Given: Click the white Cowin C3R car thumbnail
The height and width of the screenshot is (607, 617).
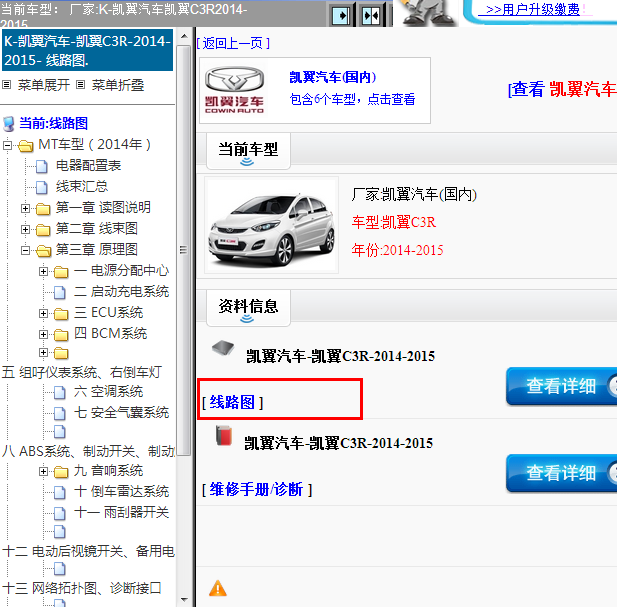Looking at the screenshot, I should (x=272, y=225).
